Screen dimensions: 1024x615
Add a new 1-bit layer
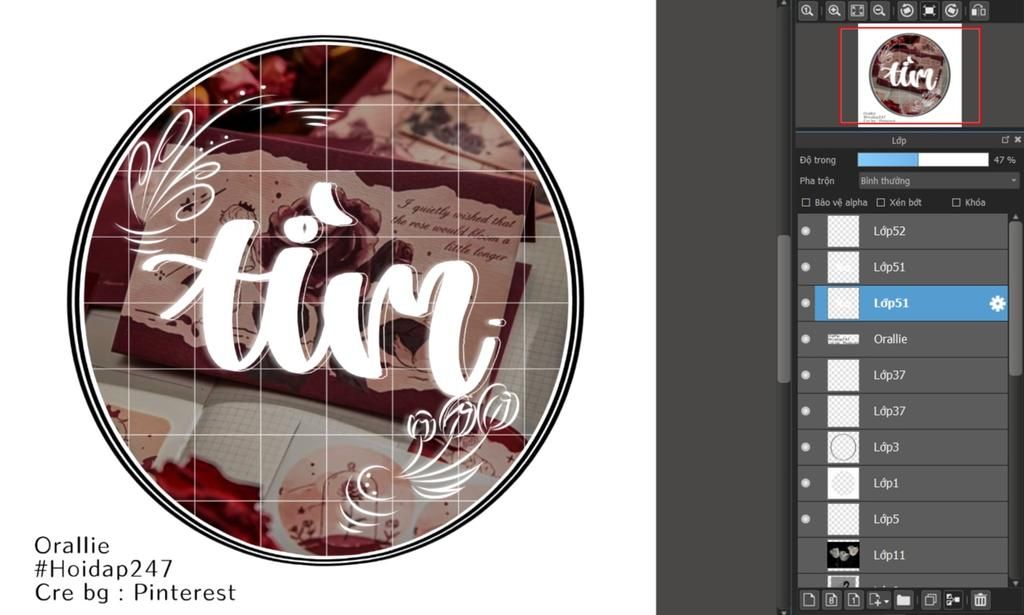854,599
